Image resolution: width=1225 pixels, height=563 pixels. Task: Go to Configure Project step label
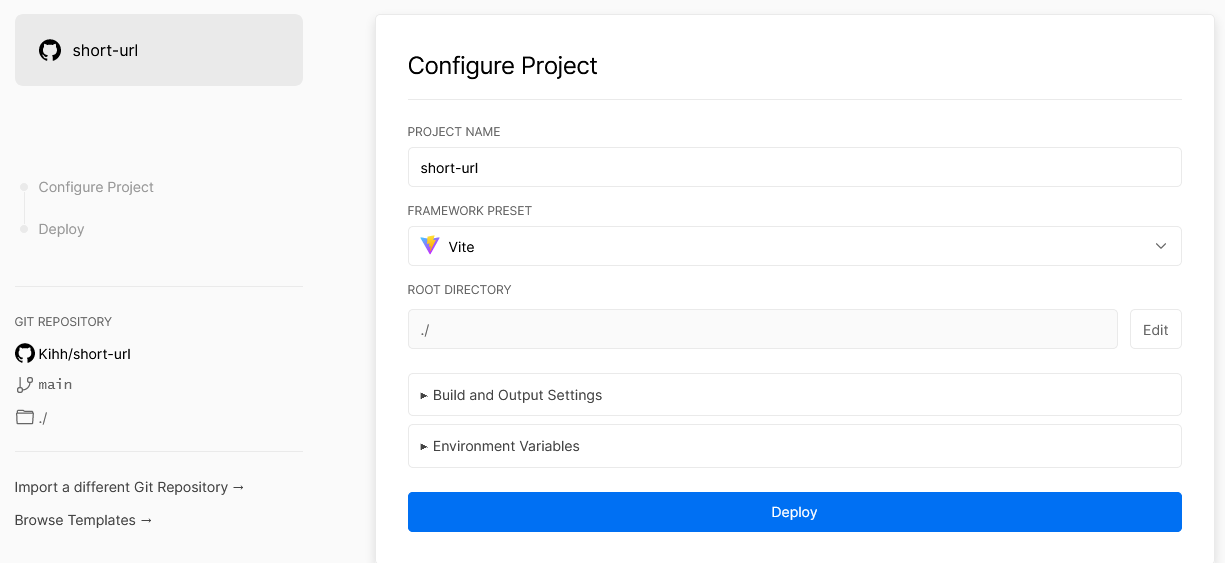[96, 187]
